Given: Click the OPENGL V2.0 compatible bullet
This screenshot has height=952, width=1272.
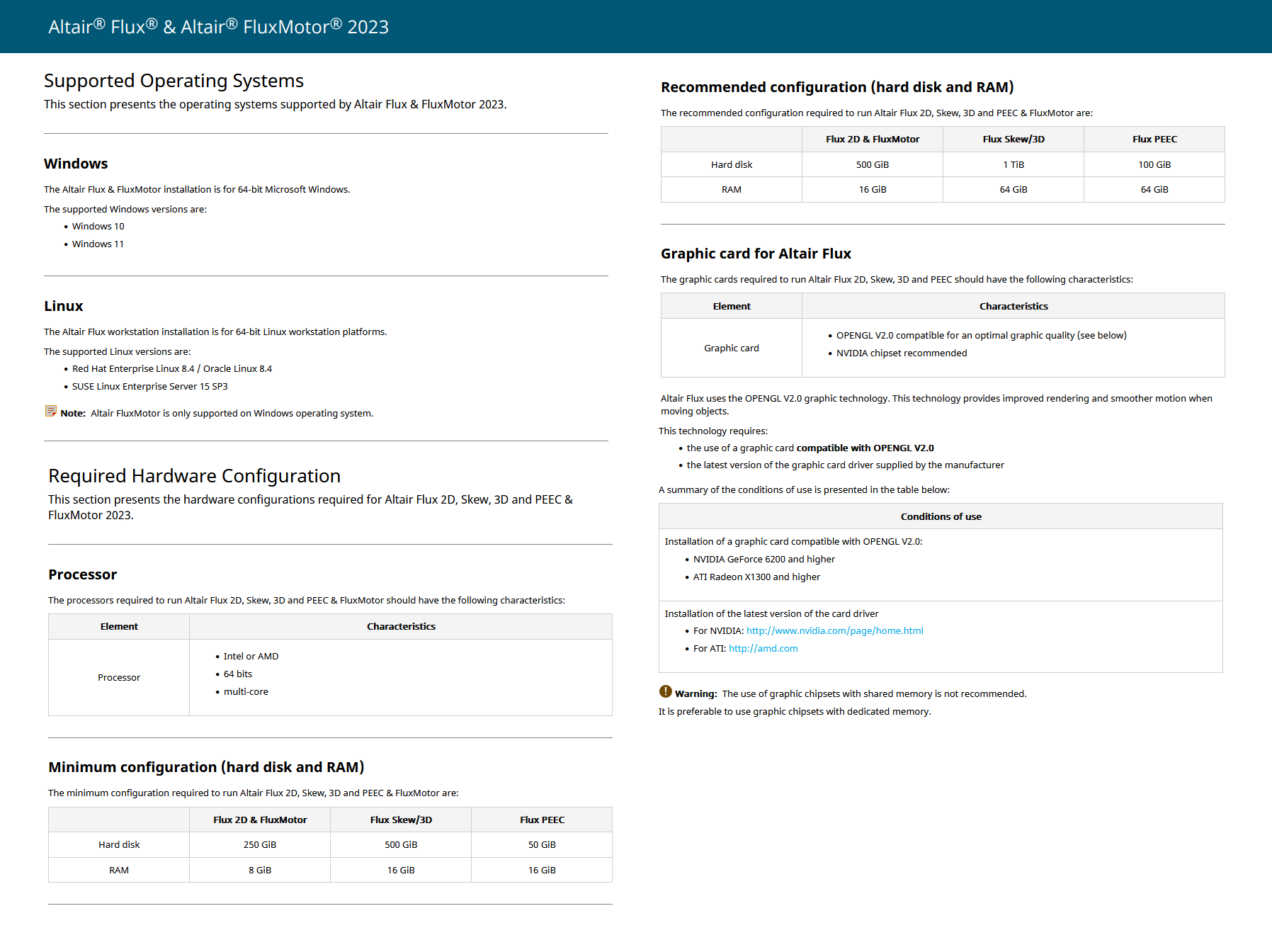Looking at the screenshot, I should point(981,336).
